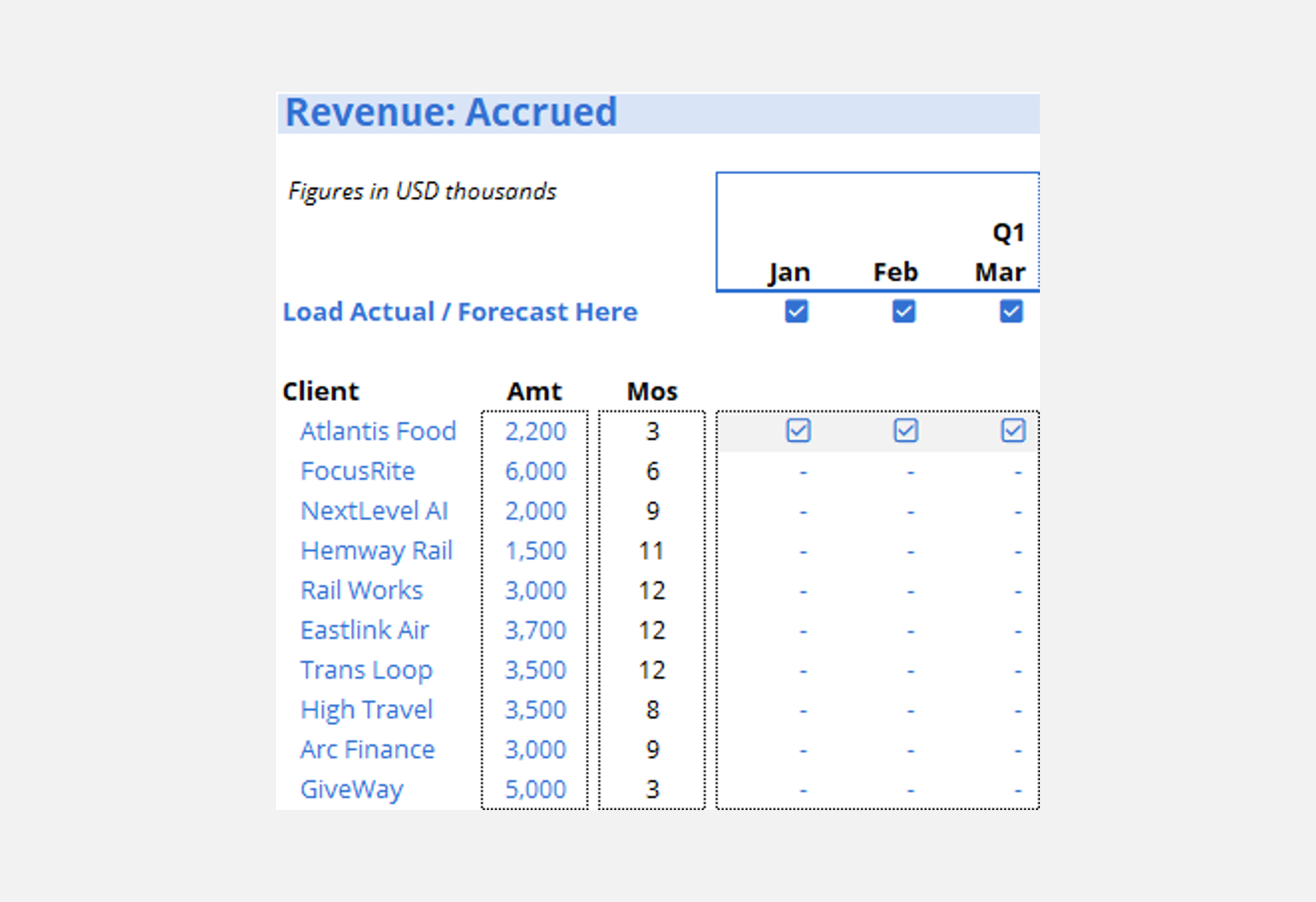The width and height of the screenshot is (1316, 902).
Task: Click the Load Actual / Forecast Here label
Action: pyautogui.click(x=460, y=312)
